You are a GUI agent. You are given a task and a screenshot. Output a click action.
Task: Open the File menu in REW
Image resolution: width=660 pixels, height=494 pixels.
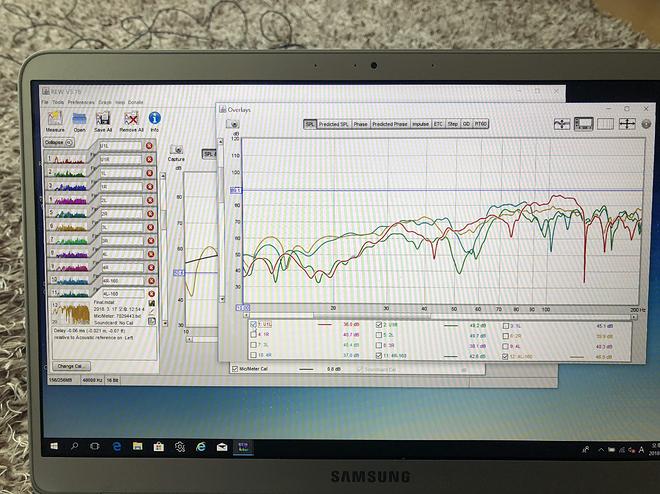click(45, 102)
